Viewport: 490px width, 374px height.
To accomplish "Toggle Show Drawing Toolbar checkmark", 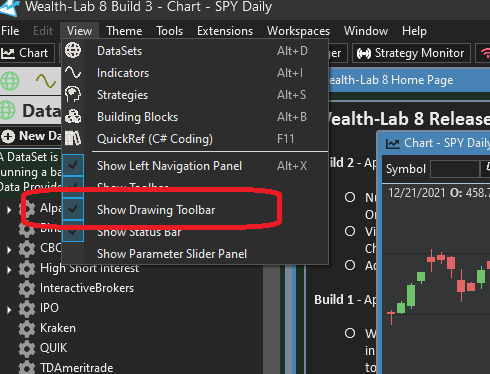I will [73, 209].
